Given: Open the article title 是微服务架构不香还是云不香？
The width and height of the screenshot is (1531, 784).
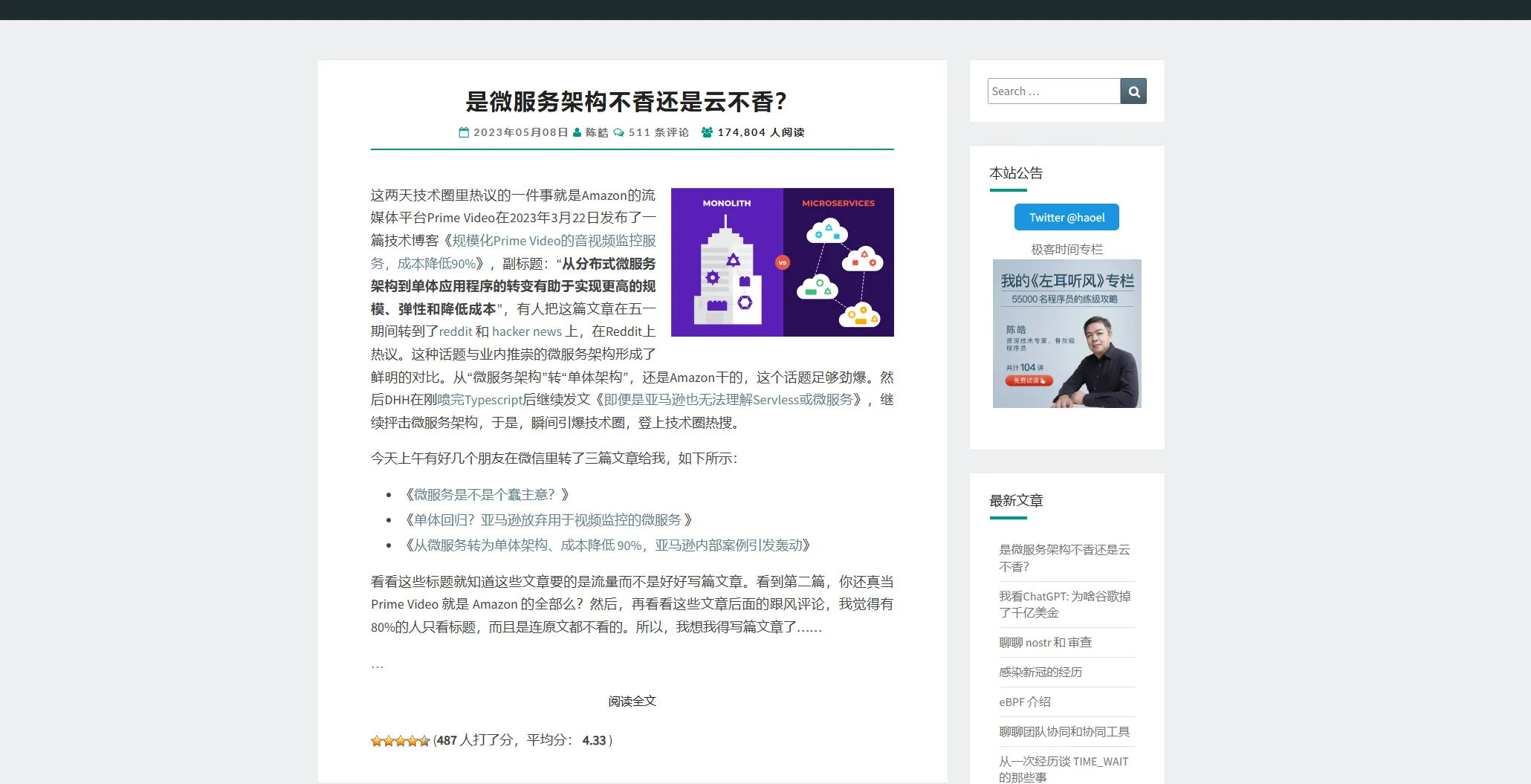Looking at the screenshot, I should click(626, 102).
